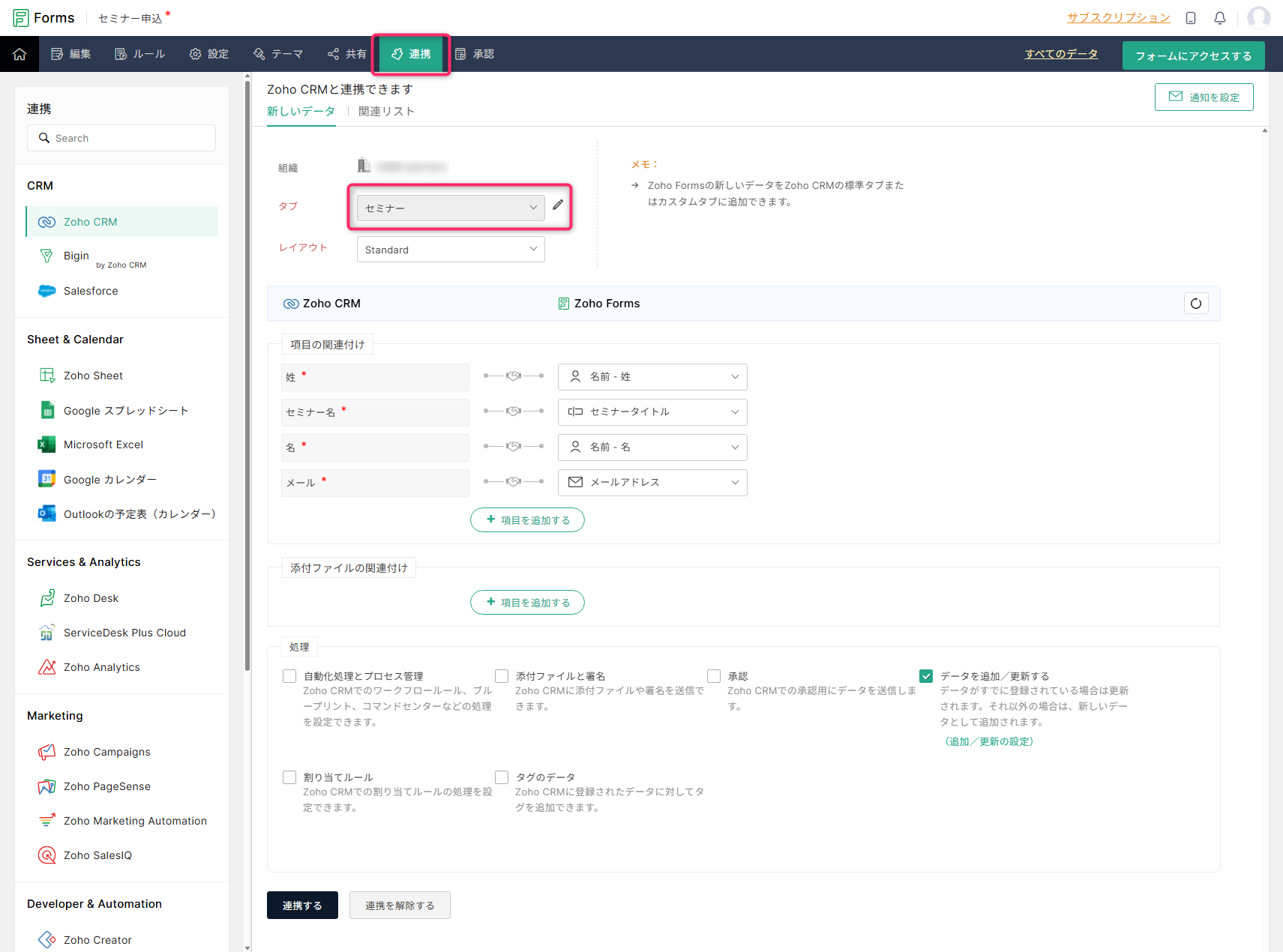Switch to 関連リスト sub-tab
The image size is (1283, 952).
386,112
